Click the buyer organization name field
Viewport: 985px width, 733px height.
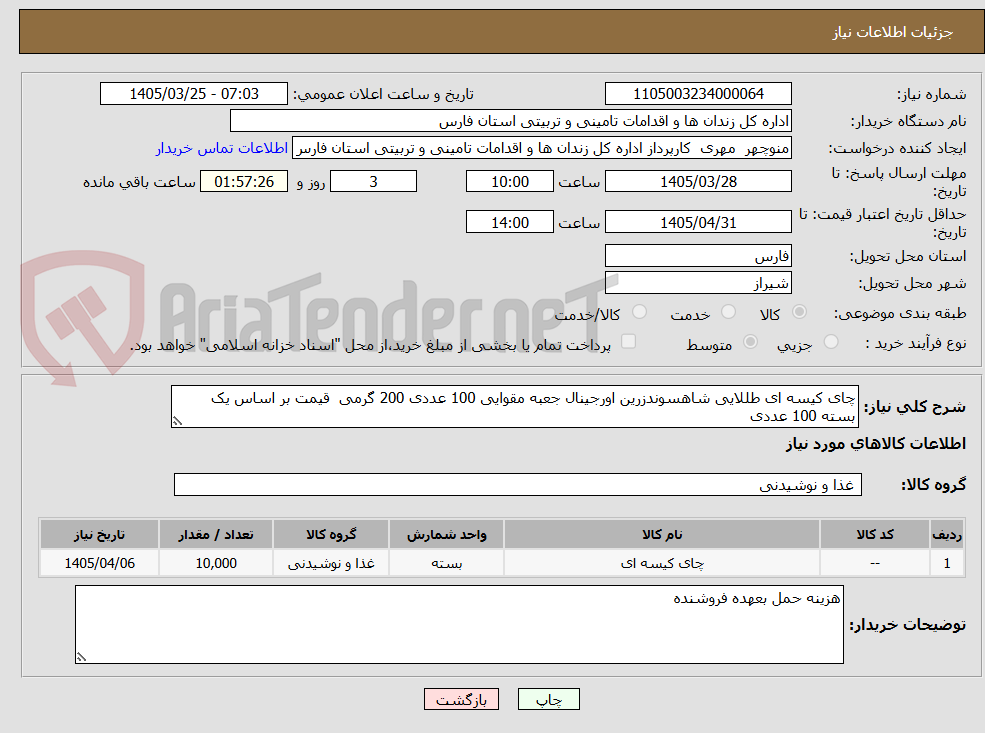click(x=511, y=121)
